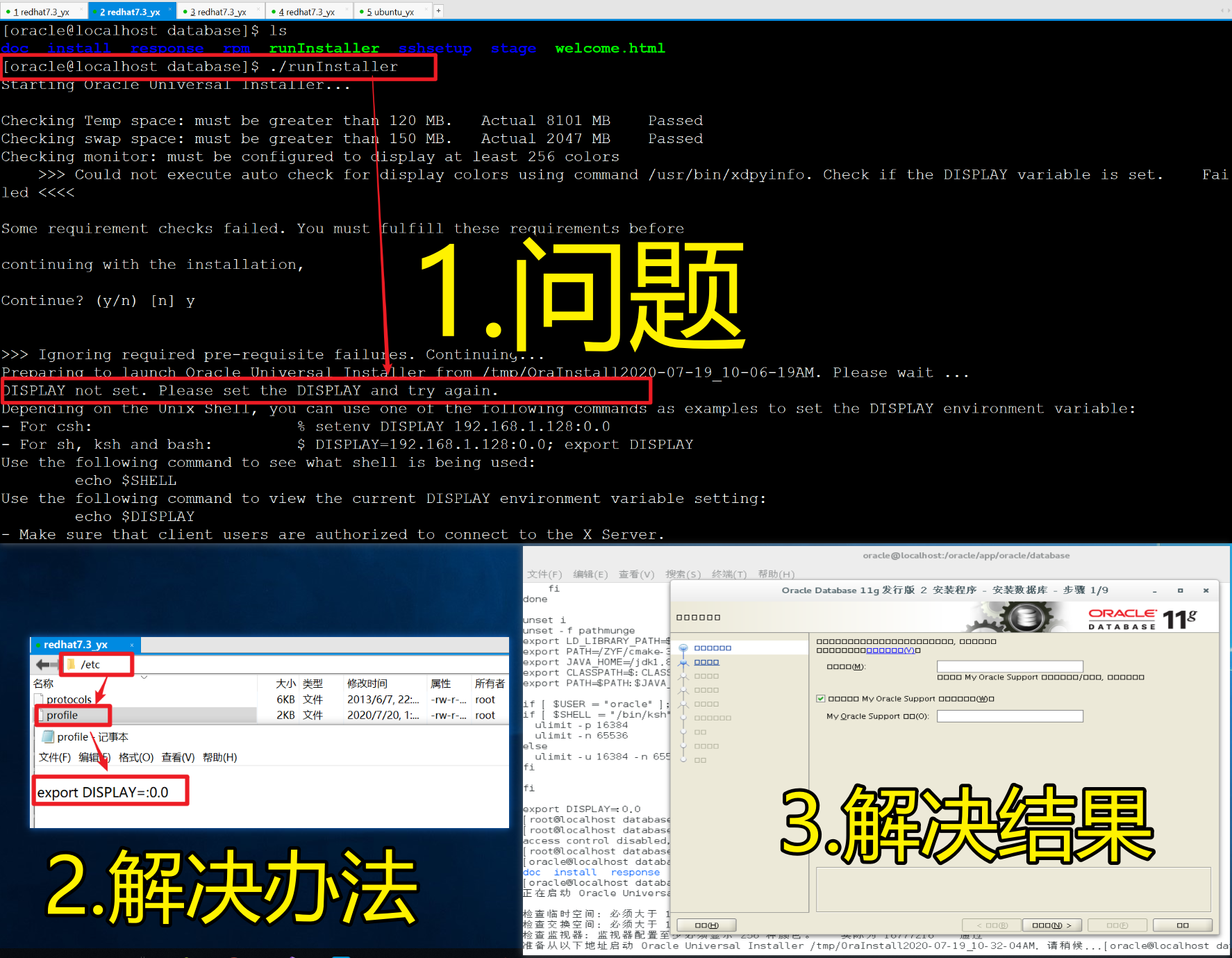Click the back arrow in file browser
The width and height of the screenshot is (1232, 958).
(46, 665)
